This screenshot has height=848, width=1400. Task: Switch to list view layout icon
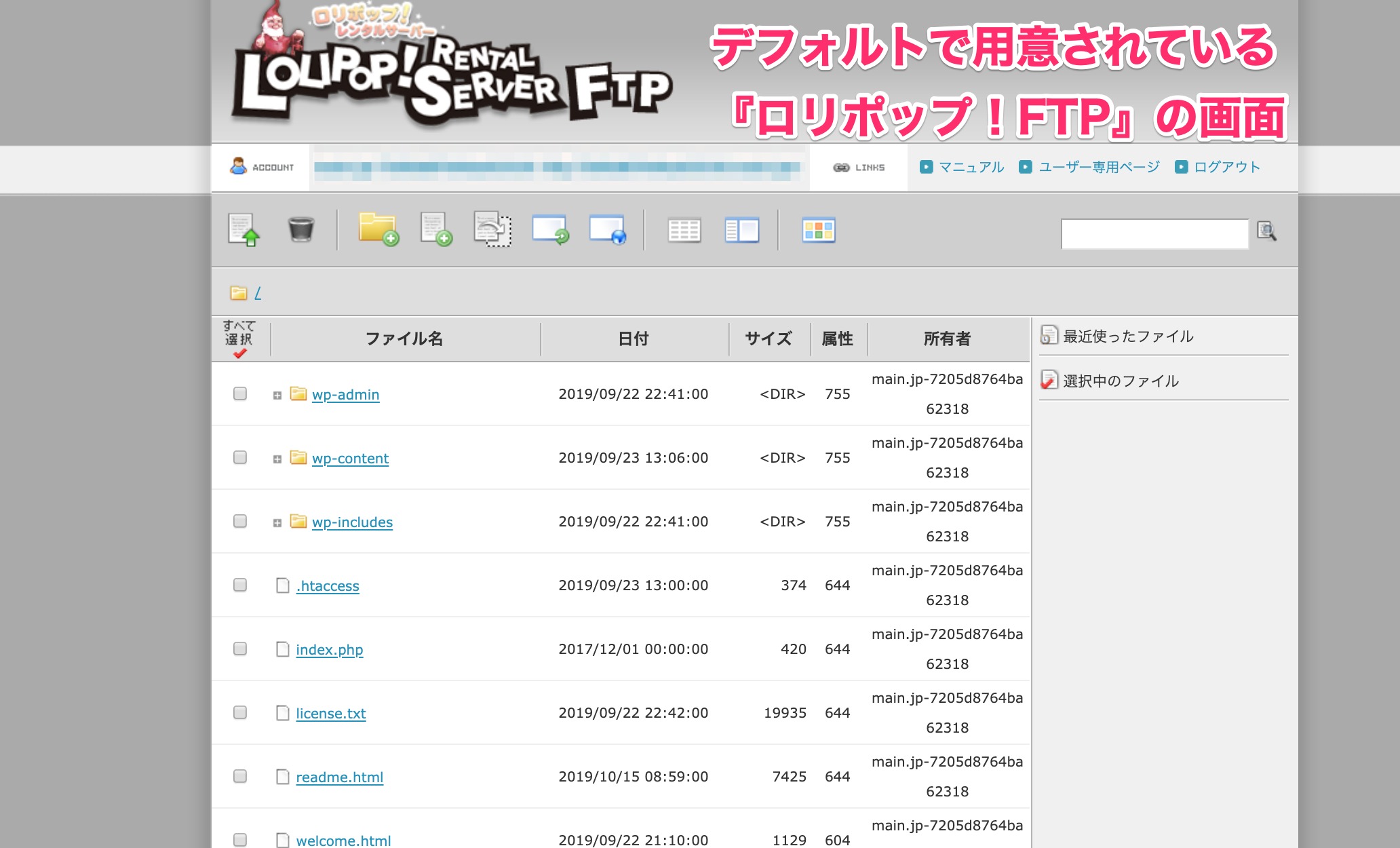(684, 230)
